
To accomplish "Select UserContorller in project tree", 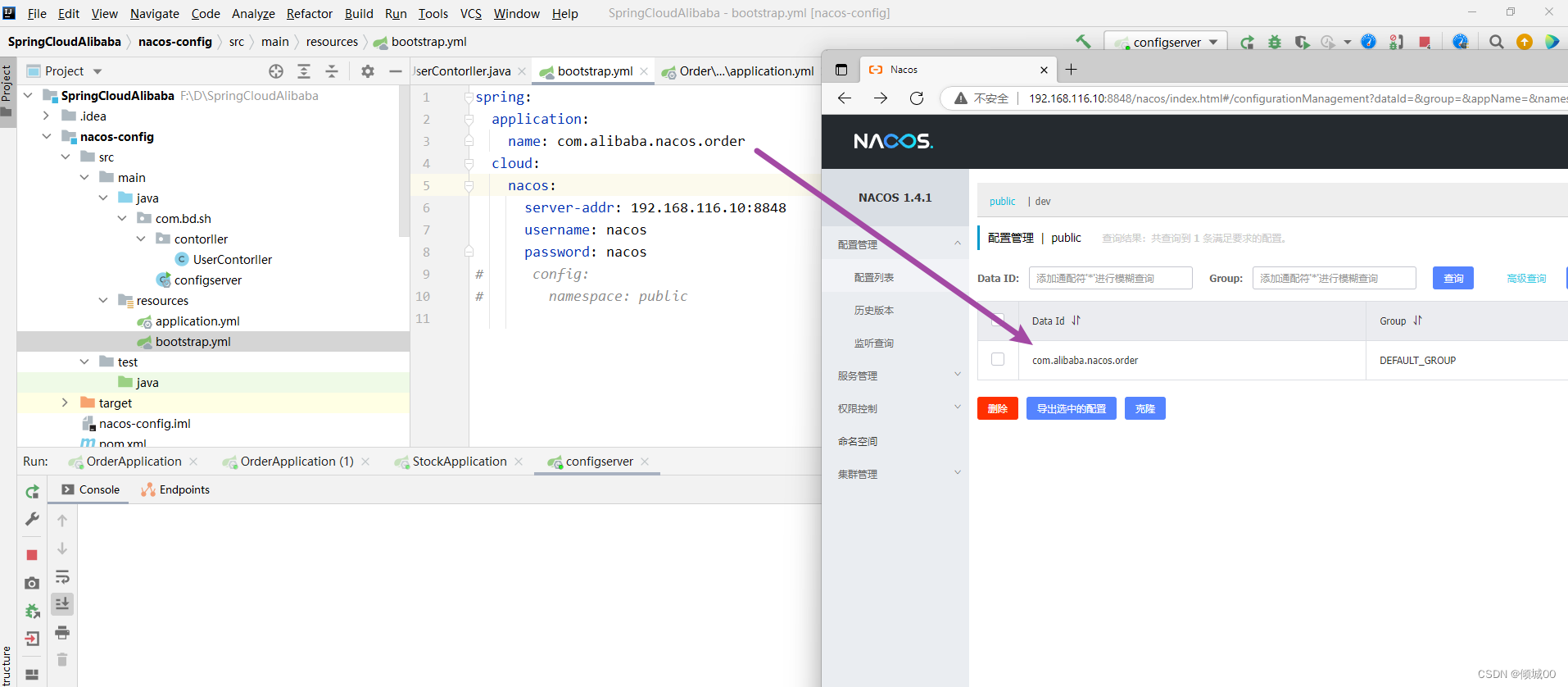I will click(233, 259).
